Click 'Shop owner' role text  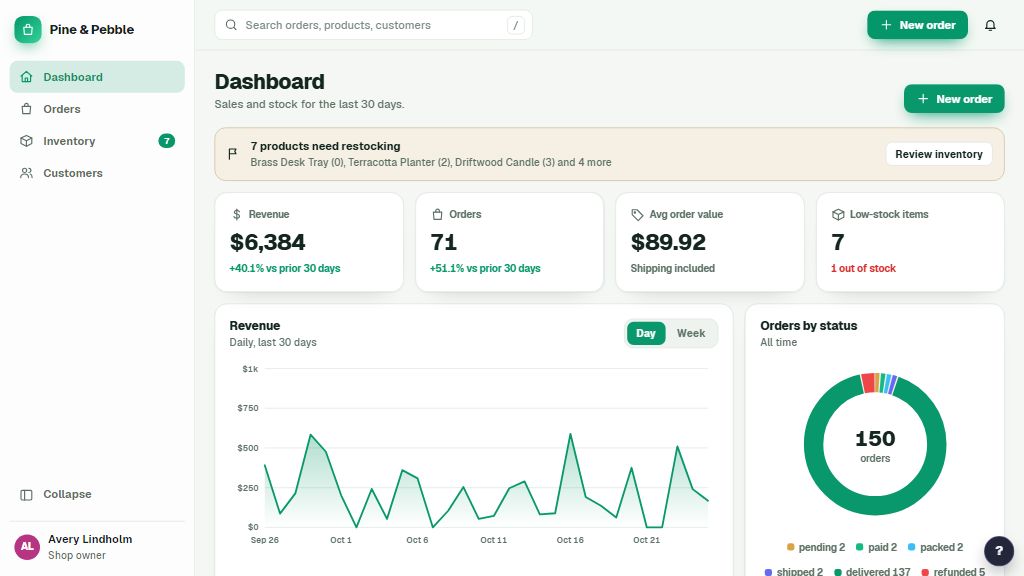pyautogui.click(x=76, y=555)
